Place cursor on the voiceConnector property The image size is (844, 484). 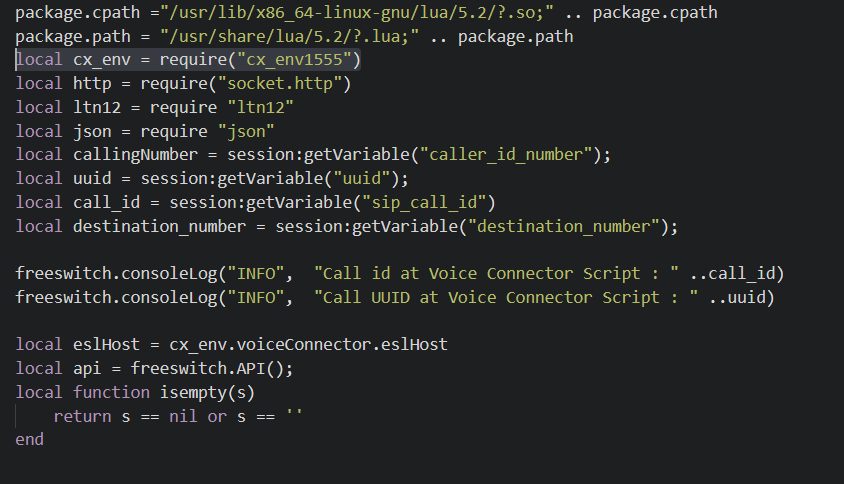click(x=303, y=344)
